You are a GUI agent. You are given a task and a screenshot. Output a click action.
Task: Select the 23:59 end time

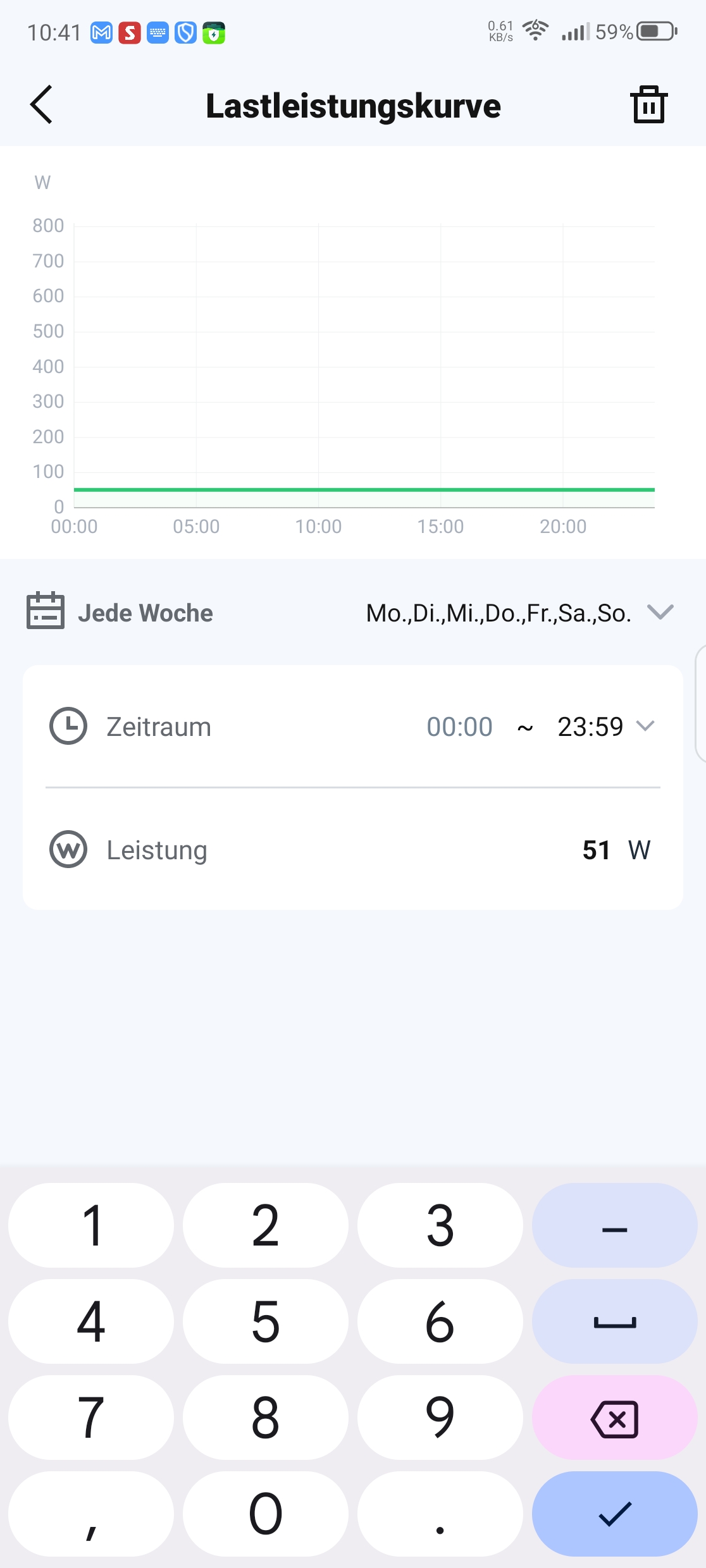click(590, 726)
